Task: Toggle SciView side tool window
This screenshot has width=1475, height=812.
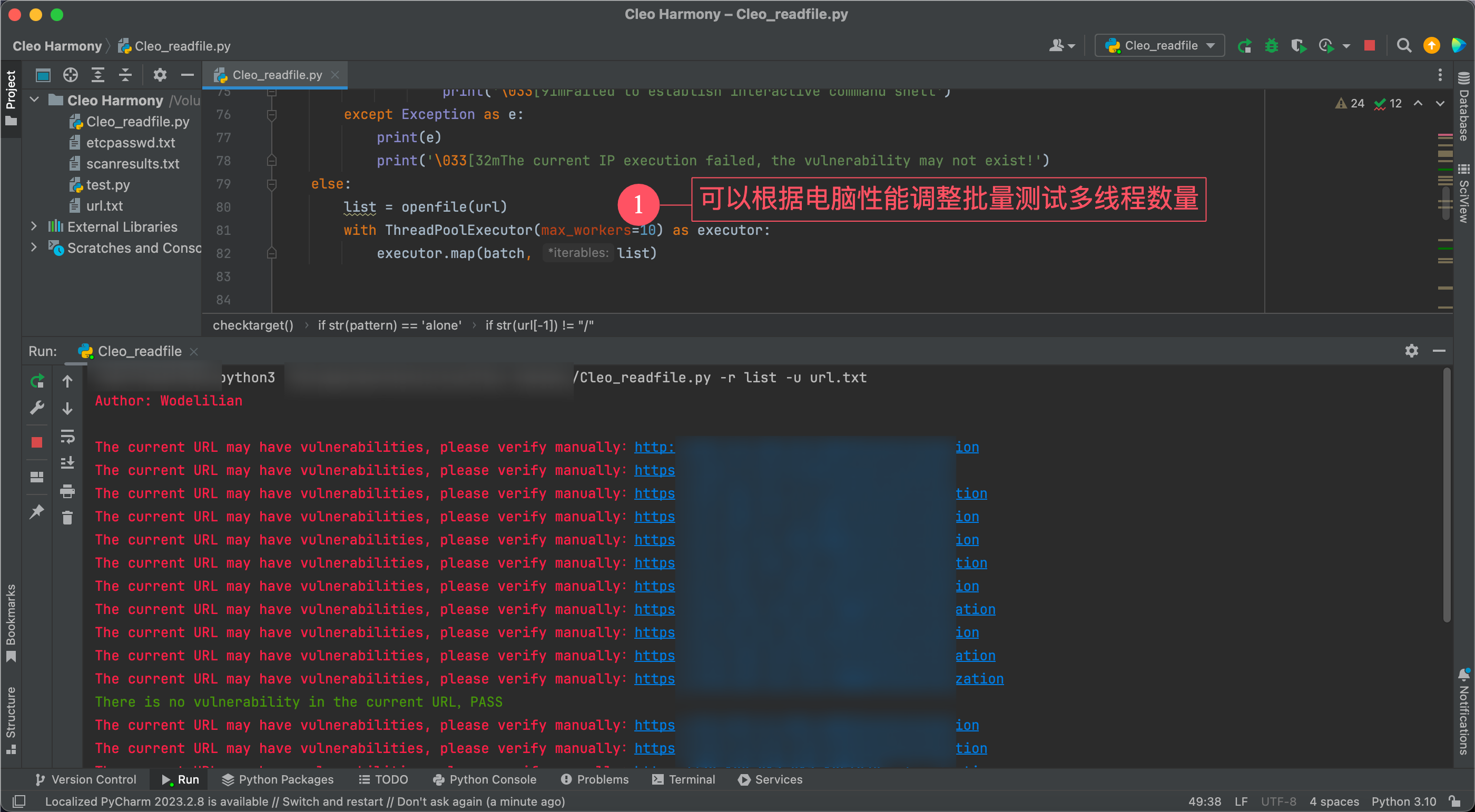Action: (1464, 193)
